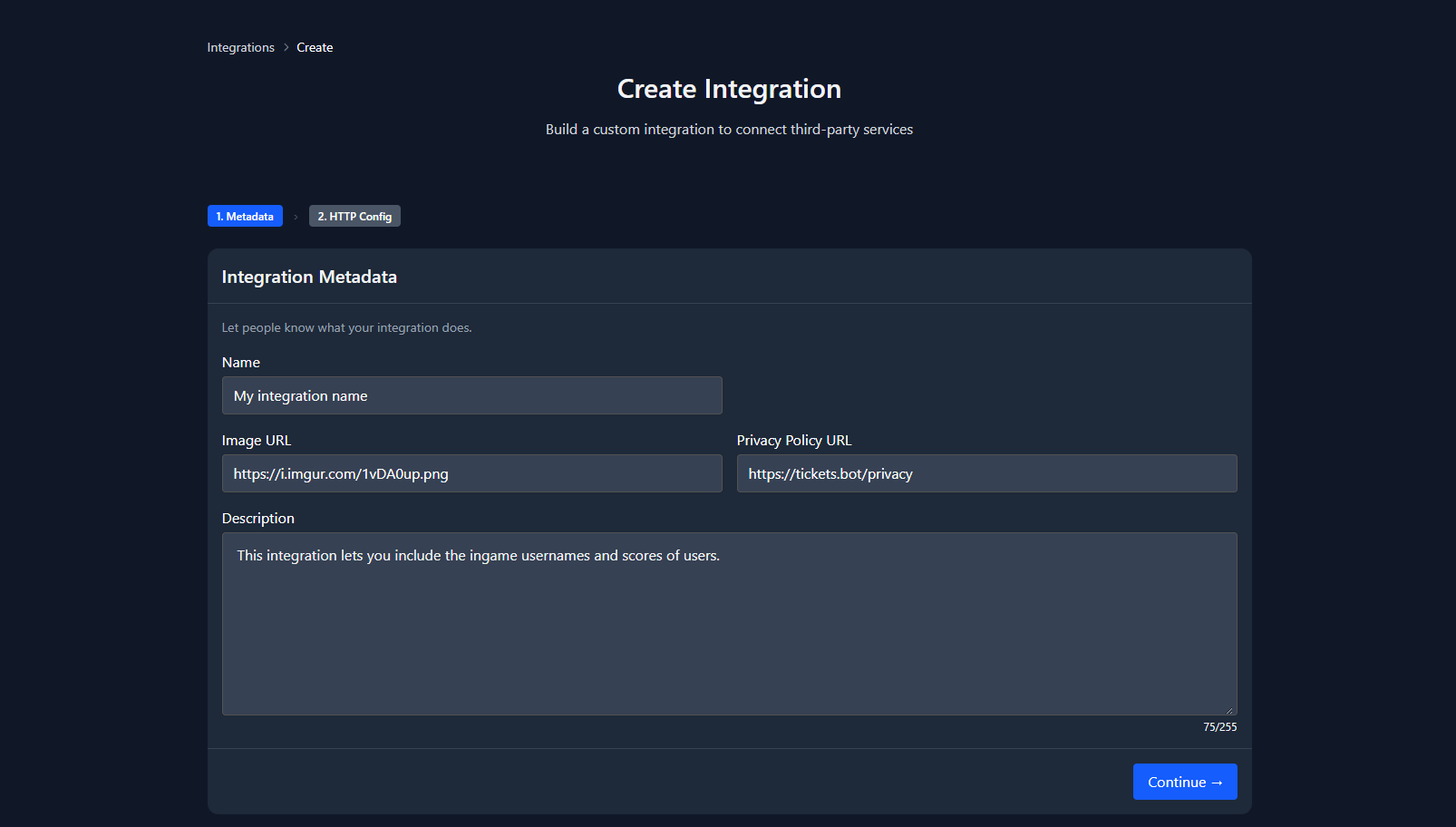
Task: Click the Integration Metadata heading
Action: click(309, 277)
